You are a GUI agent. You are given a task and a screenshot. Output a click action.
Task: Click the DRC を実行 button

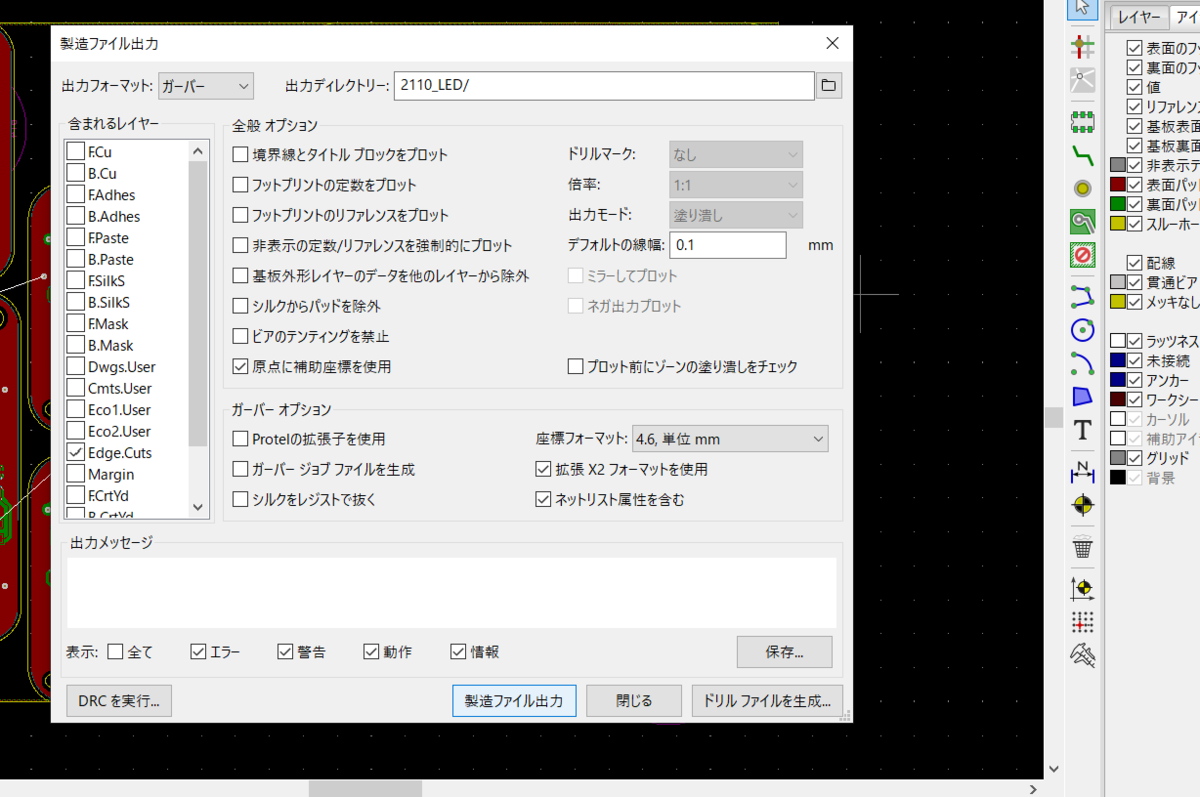118,700
